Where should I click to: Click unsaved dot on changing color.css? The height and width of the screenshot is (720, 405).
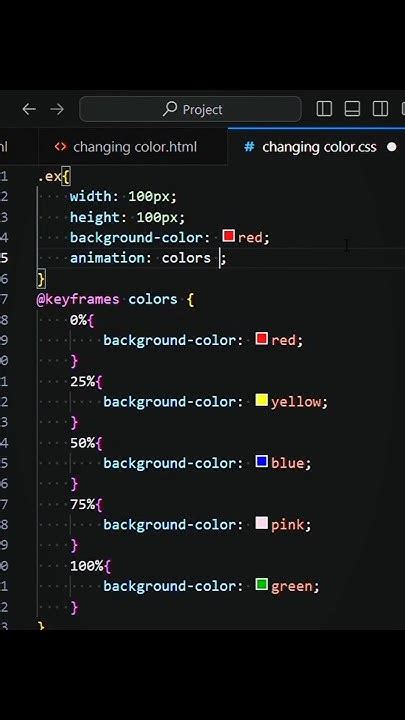click(392, 147)
